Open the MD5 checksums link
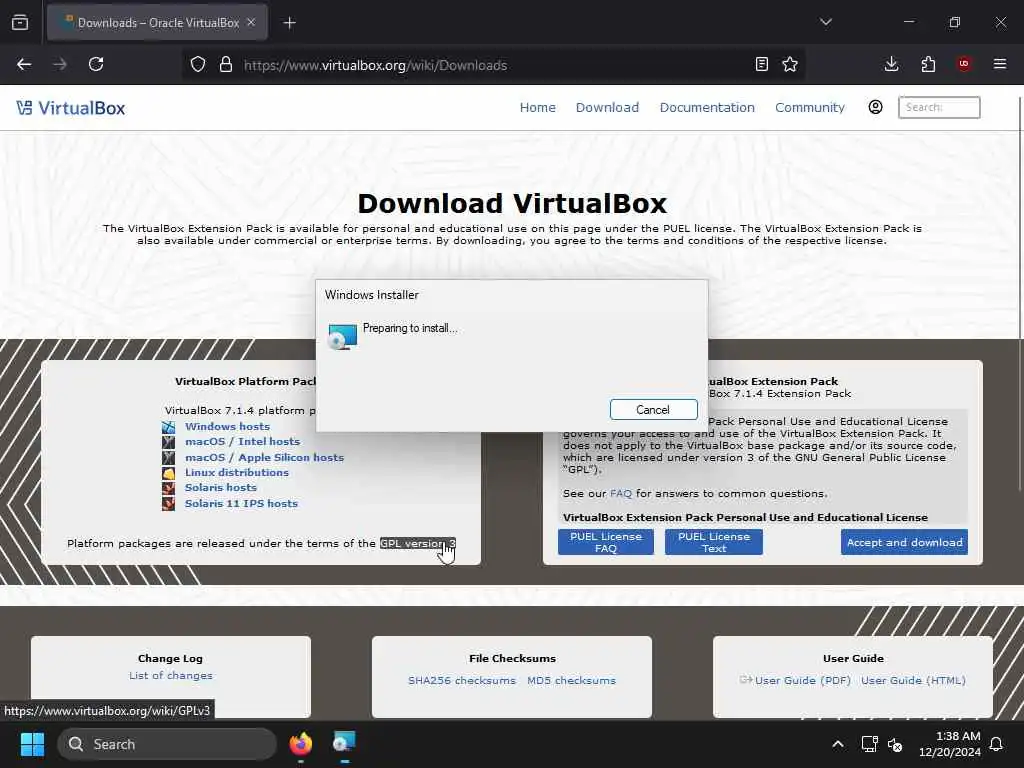The height and width of the screenshot is (768, 1024). (x=571, y=680)
